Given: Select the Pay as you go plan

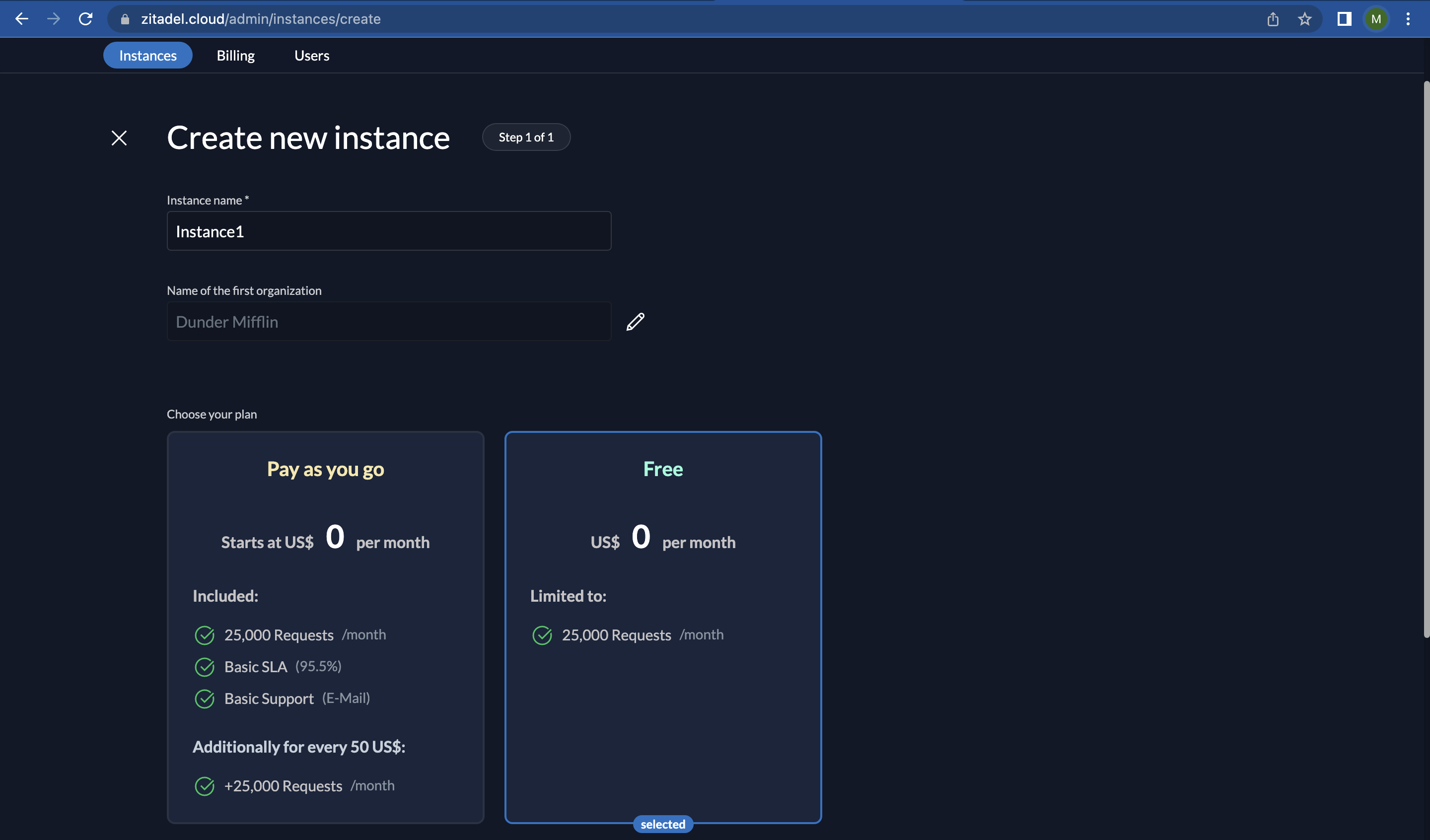Looking at the screenshot, I should tap(325, 627).
